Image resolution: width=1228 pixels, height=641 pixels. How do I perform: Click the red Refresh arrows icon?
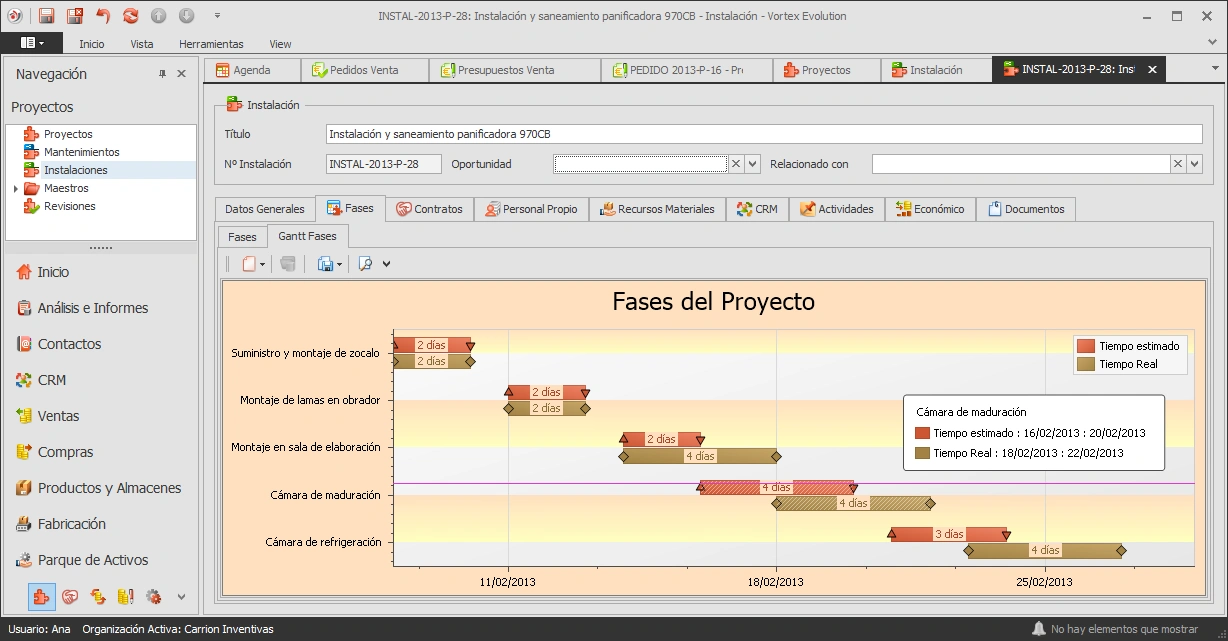131,16
